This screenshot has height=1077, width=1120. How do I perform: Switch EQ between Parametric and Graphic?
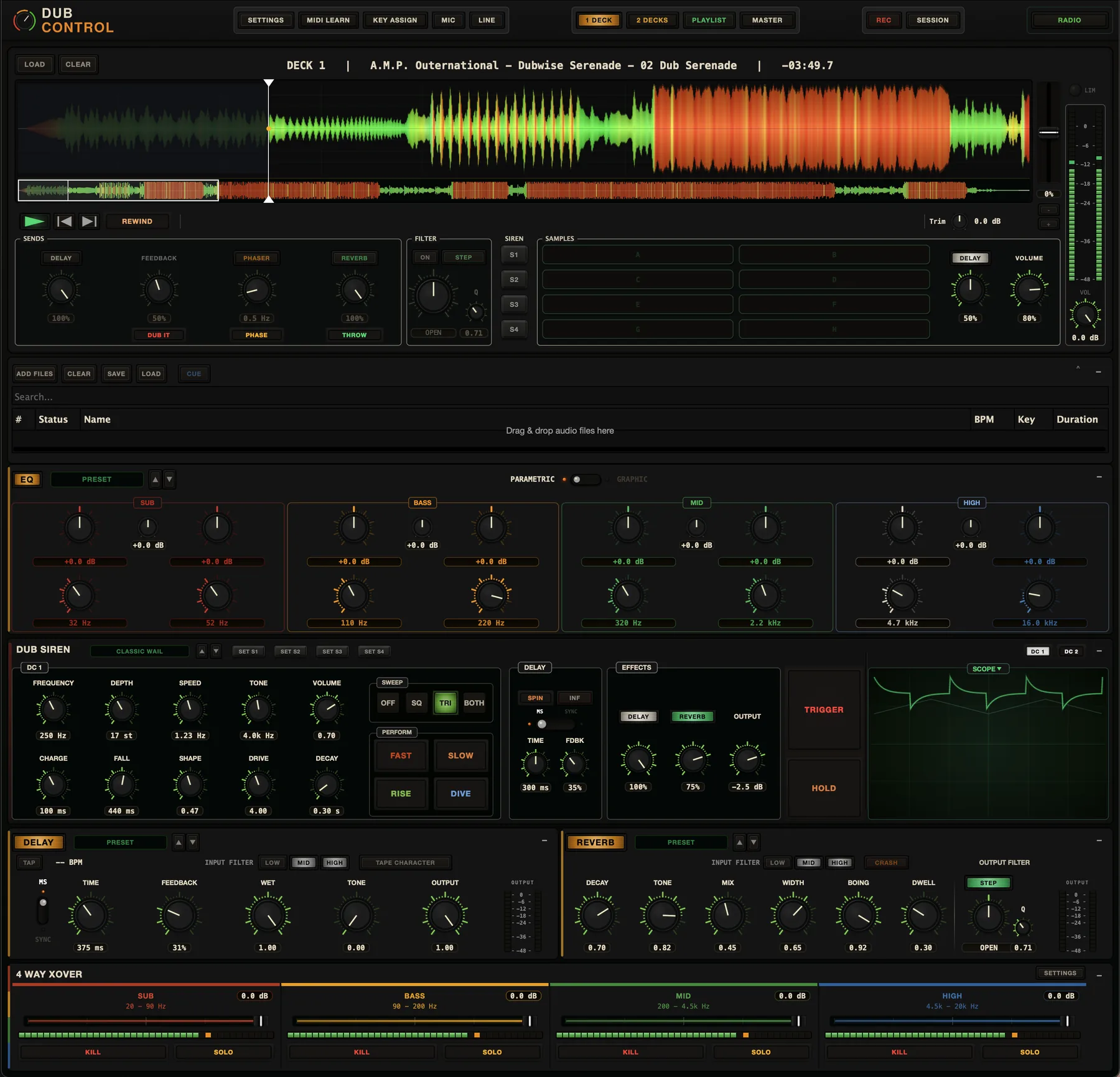pyautogui.click(x=586, y=479)
